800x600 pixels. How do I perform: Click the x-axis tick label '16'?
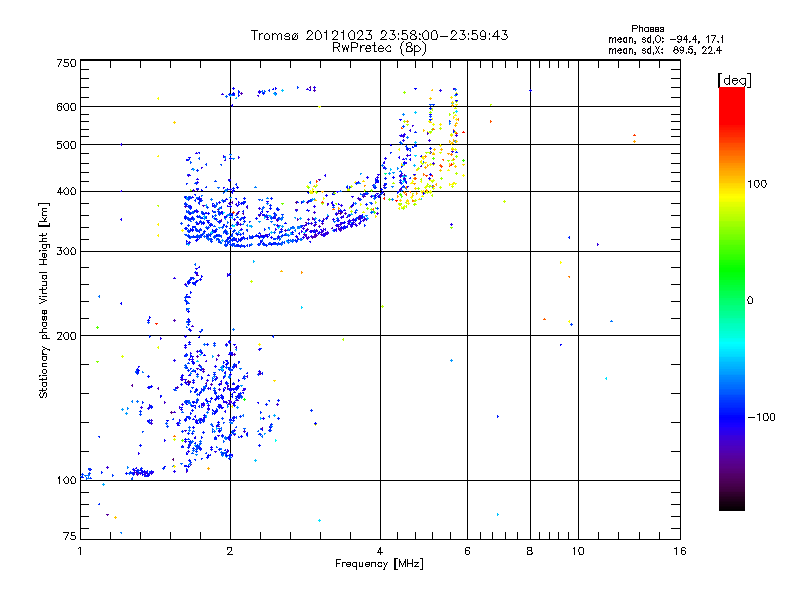(680, 551)
